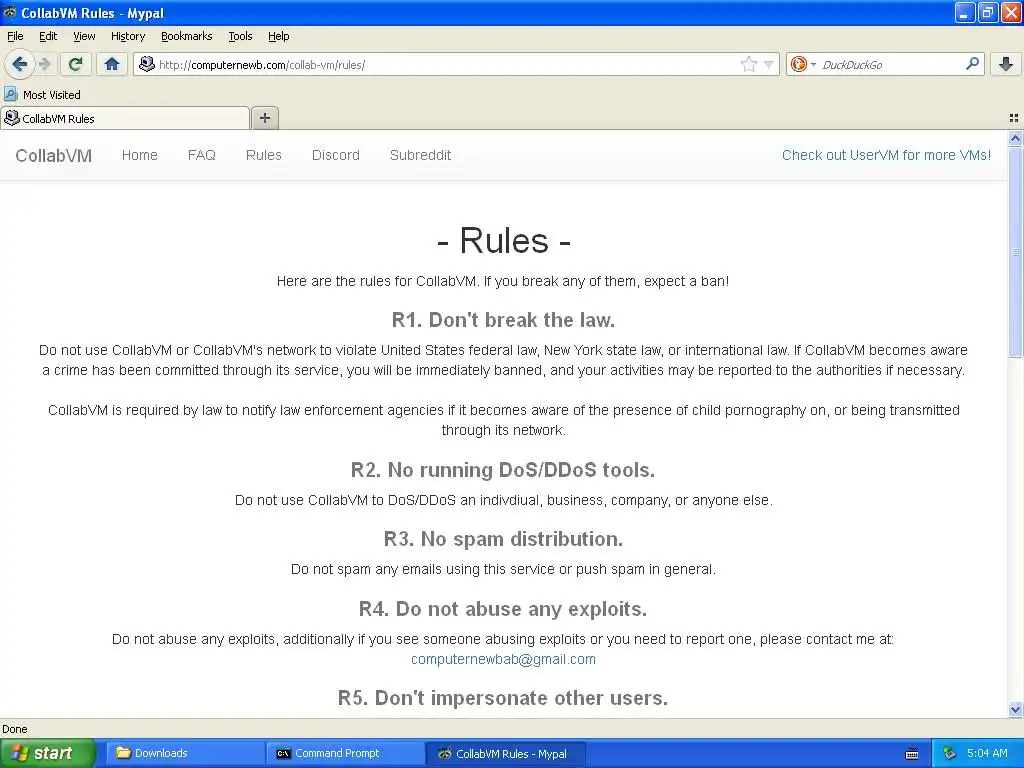Open the Windows Start button
The width and height of the screenshot is (1024, 768).
pyautogui.click(x=47, y=753)
